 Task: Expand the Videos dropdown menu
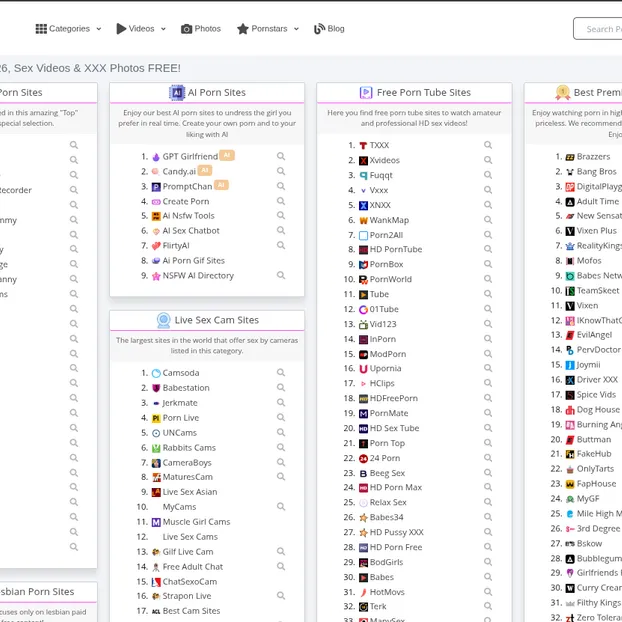(x=141, y=29)
